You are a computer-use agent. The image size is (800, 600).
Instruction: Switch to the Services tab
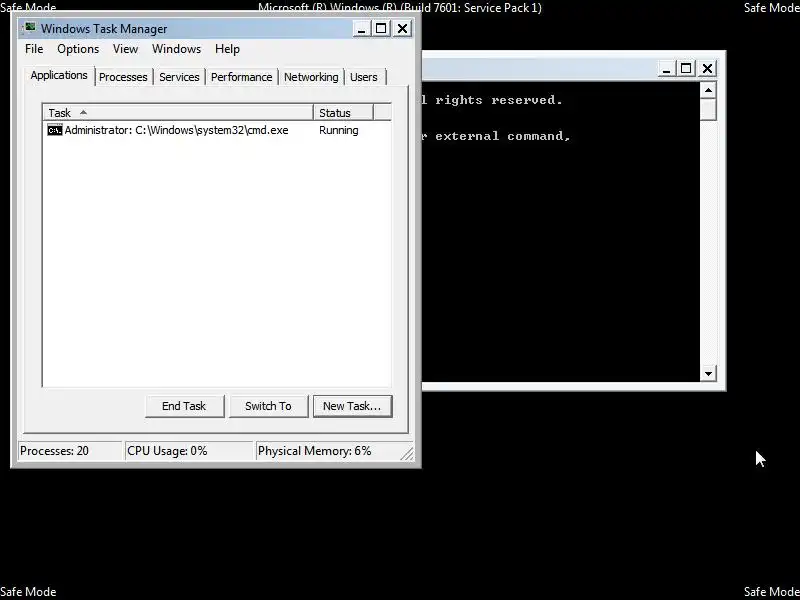click(x=179, y=77)
